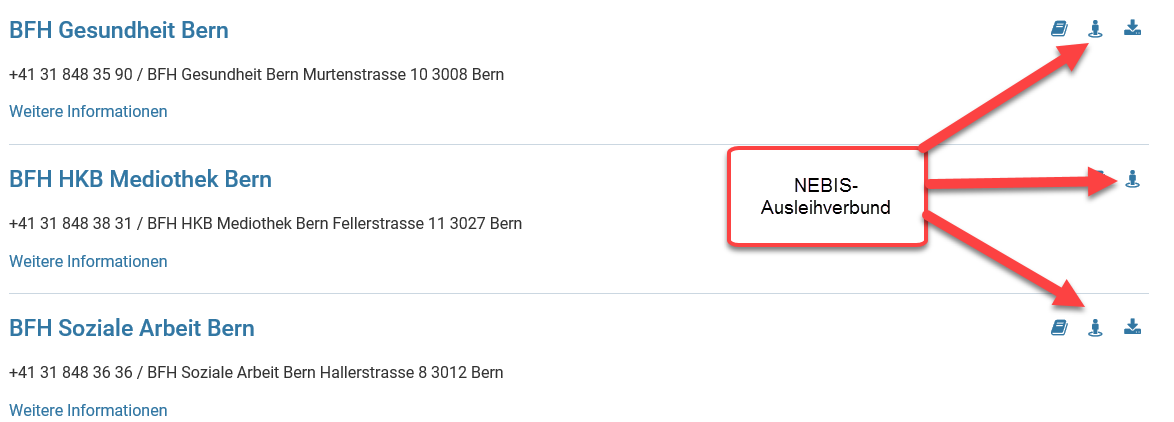Open Weitere Informationen under BFH HKB Mediothek
This screenshot has width=1174, height=422.
[88, 261]
